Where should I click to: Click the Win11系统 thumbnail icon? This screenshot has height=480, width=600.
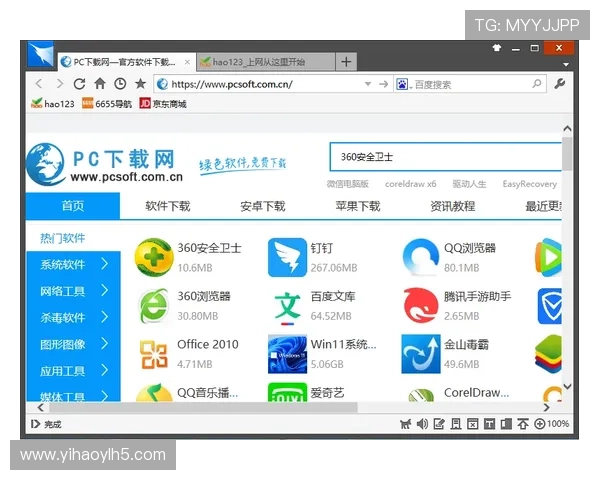[287, 354]
